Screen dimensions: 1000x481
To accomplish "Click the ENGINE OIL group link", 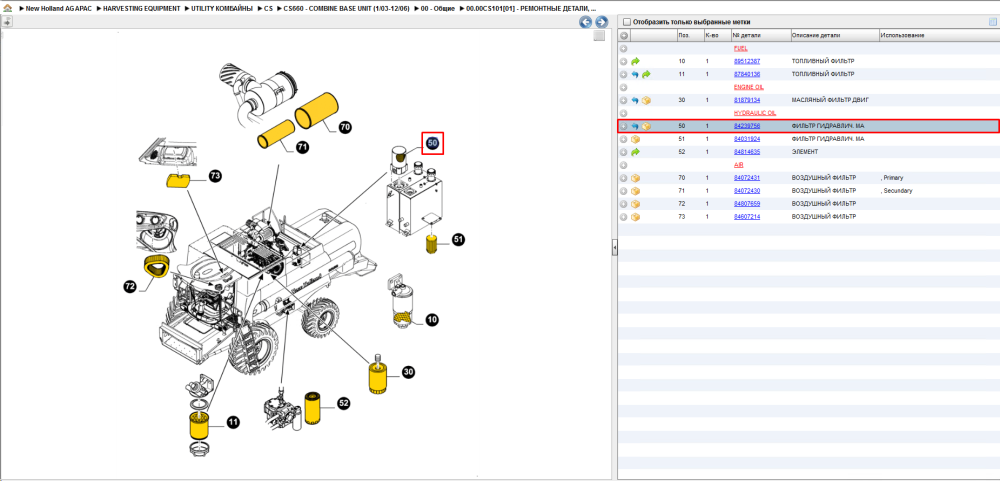I will pos(749,87).
